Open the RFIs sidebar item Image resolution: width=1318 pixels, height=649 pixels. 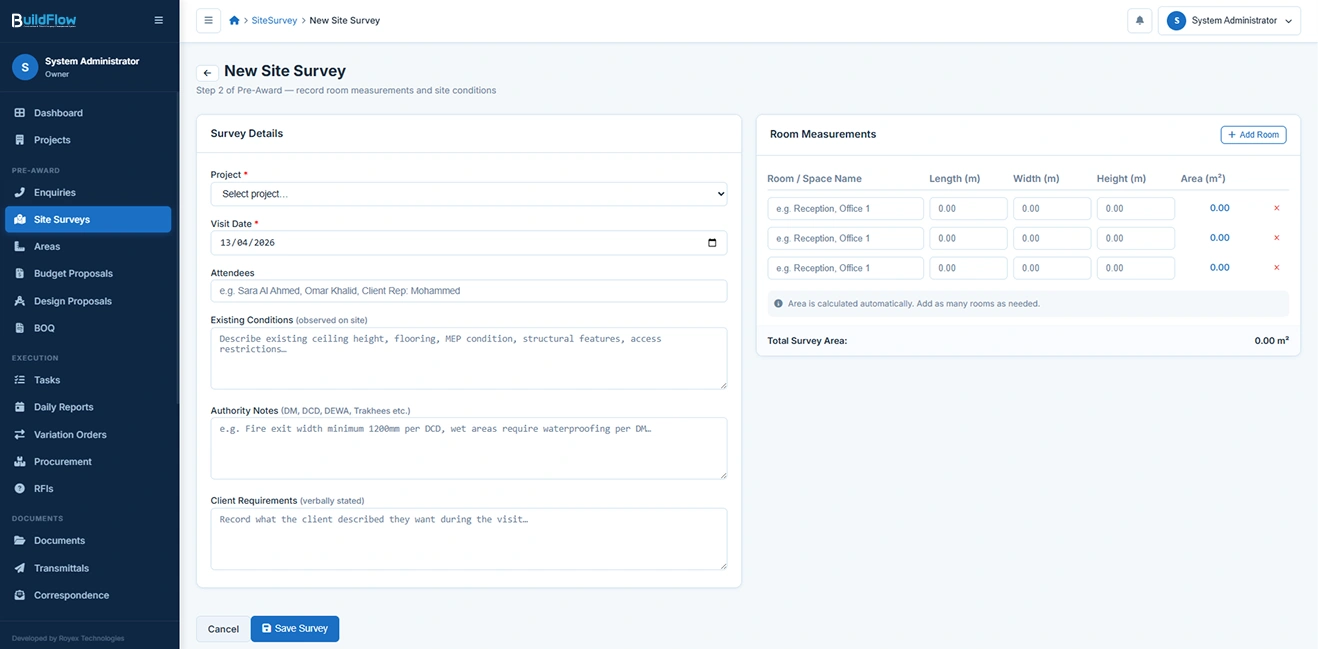click(44, 489)
